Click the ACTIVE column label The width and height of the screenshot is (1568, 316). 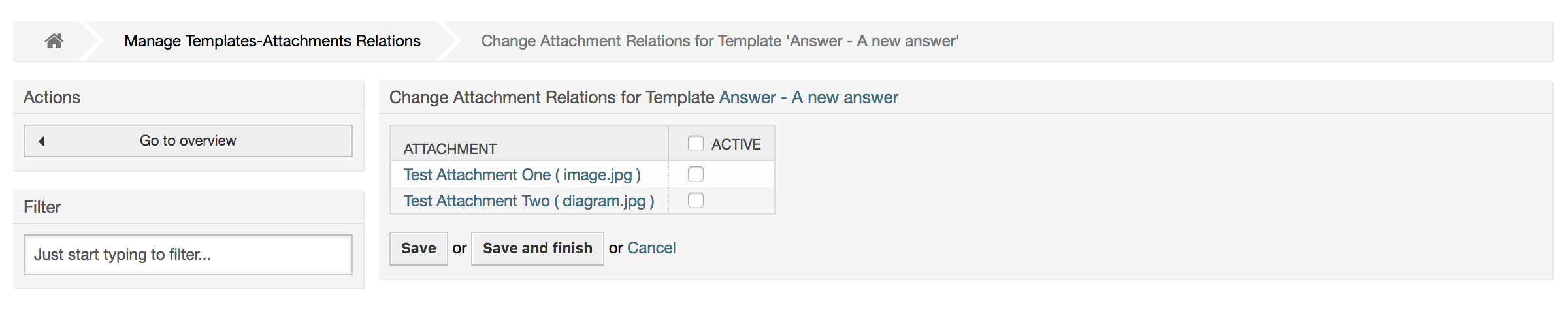[736, 144]
